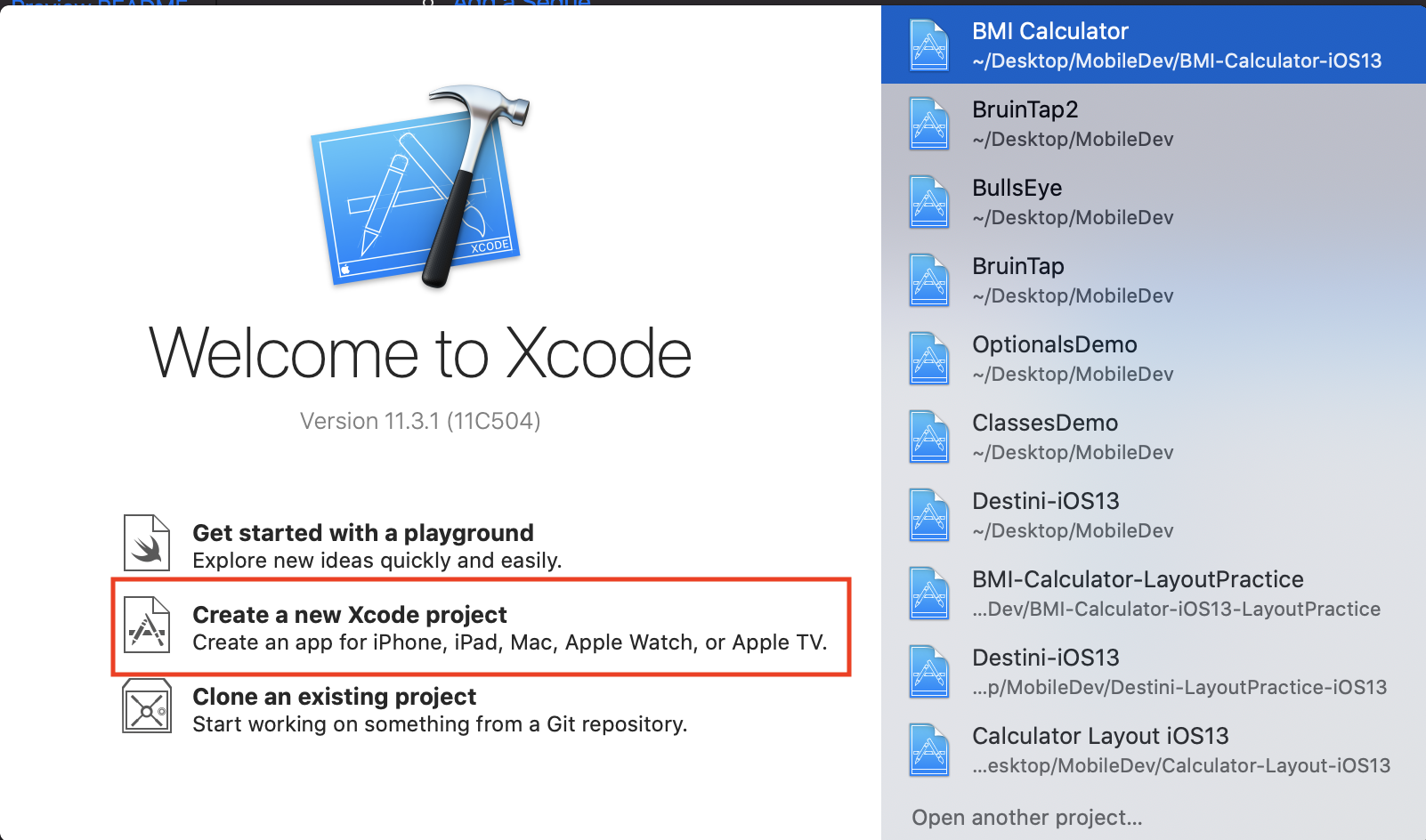The height and width of the screenshot is (840, 1426).
Task: Click Start working on something from Git repository
Action: (x=440, y=724)
